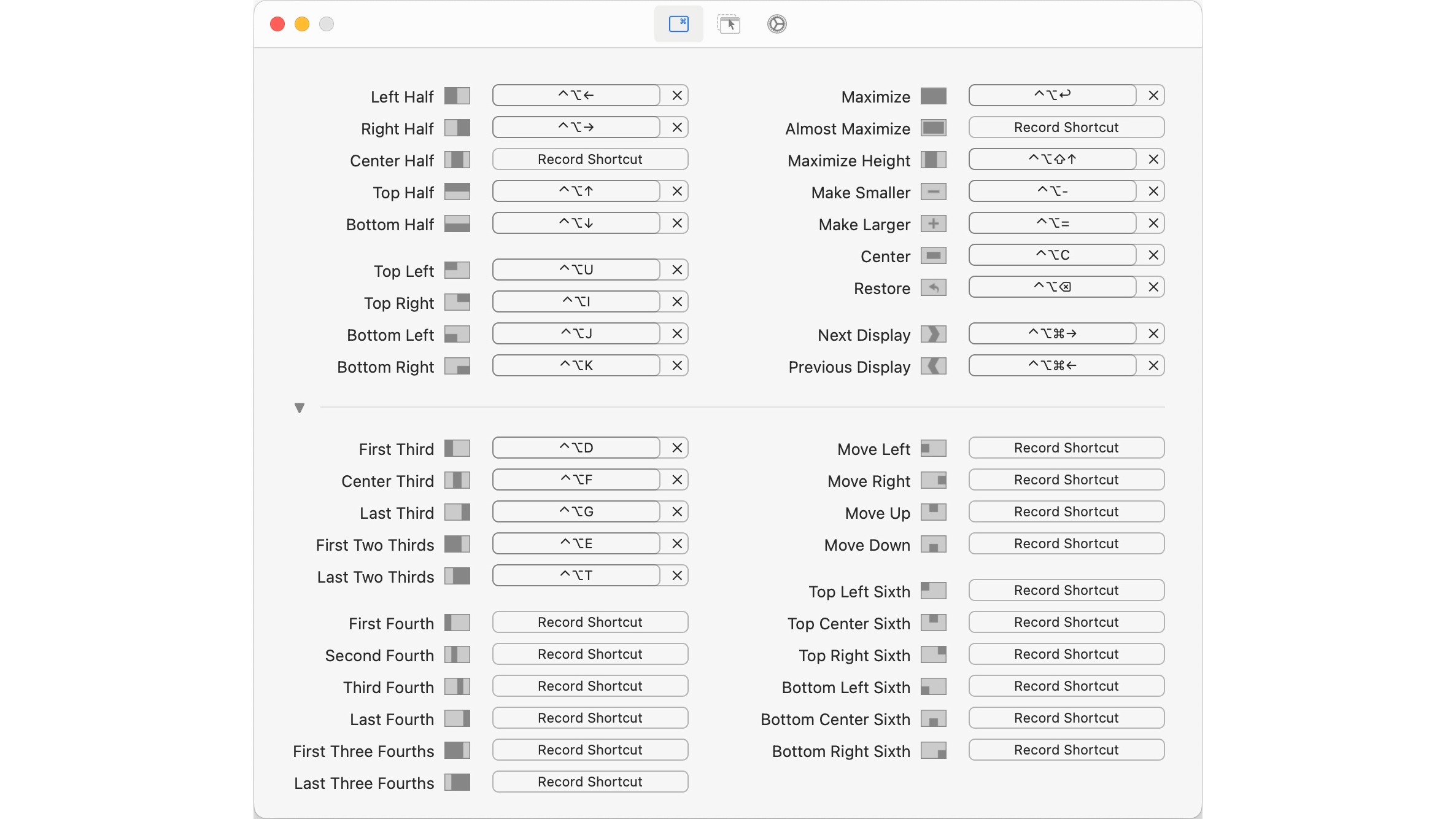Clear the Make Smaller shortcut

[1153, 192]
